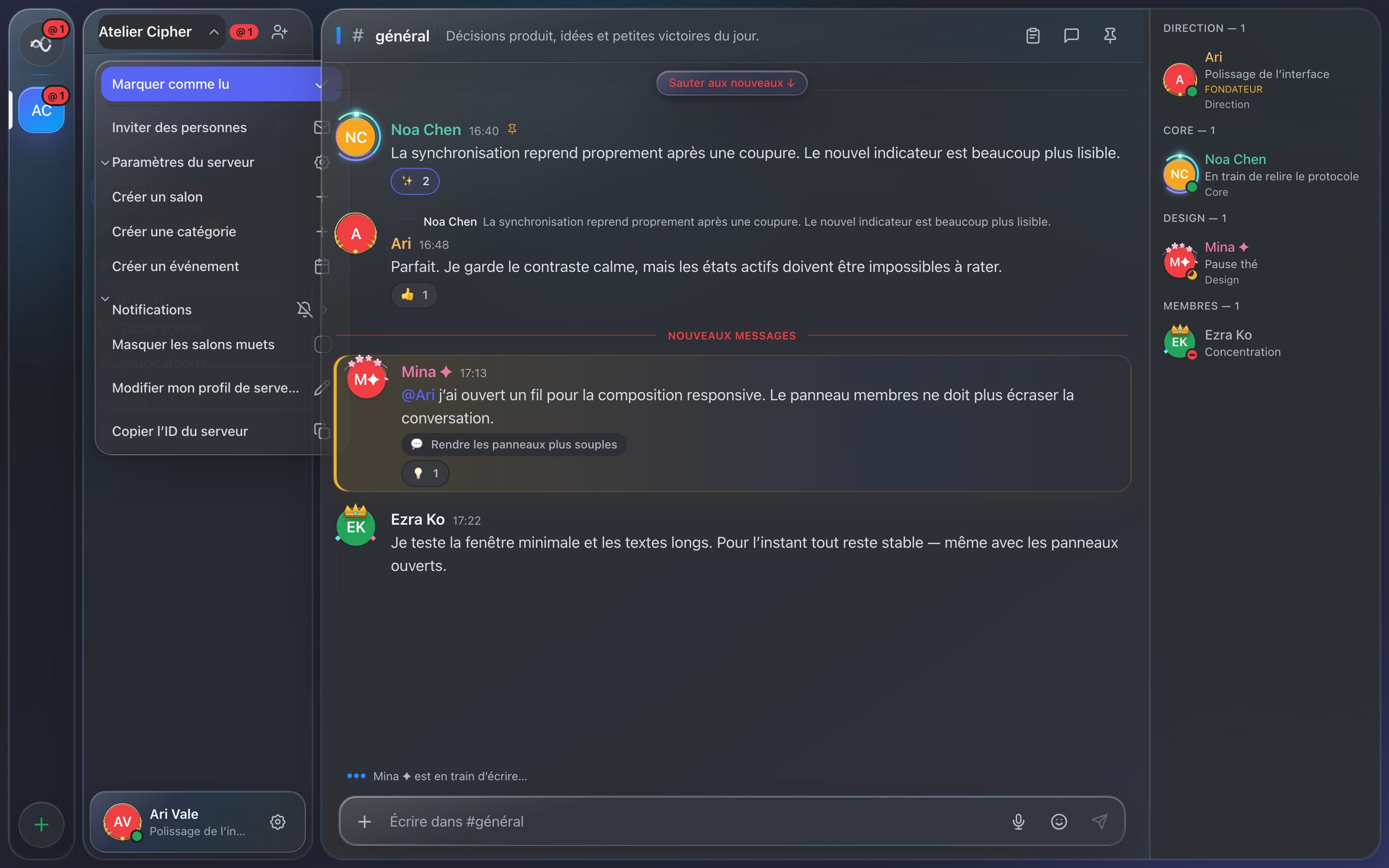Click the microphone icon in message box
The image size is (1389, 868).
1018,822
